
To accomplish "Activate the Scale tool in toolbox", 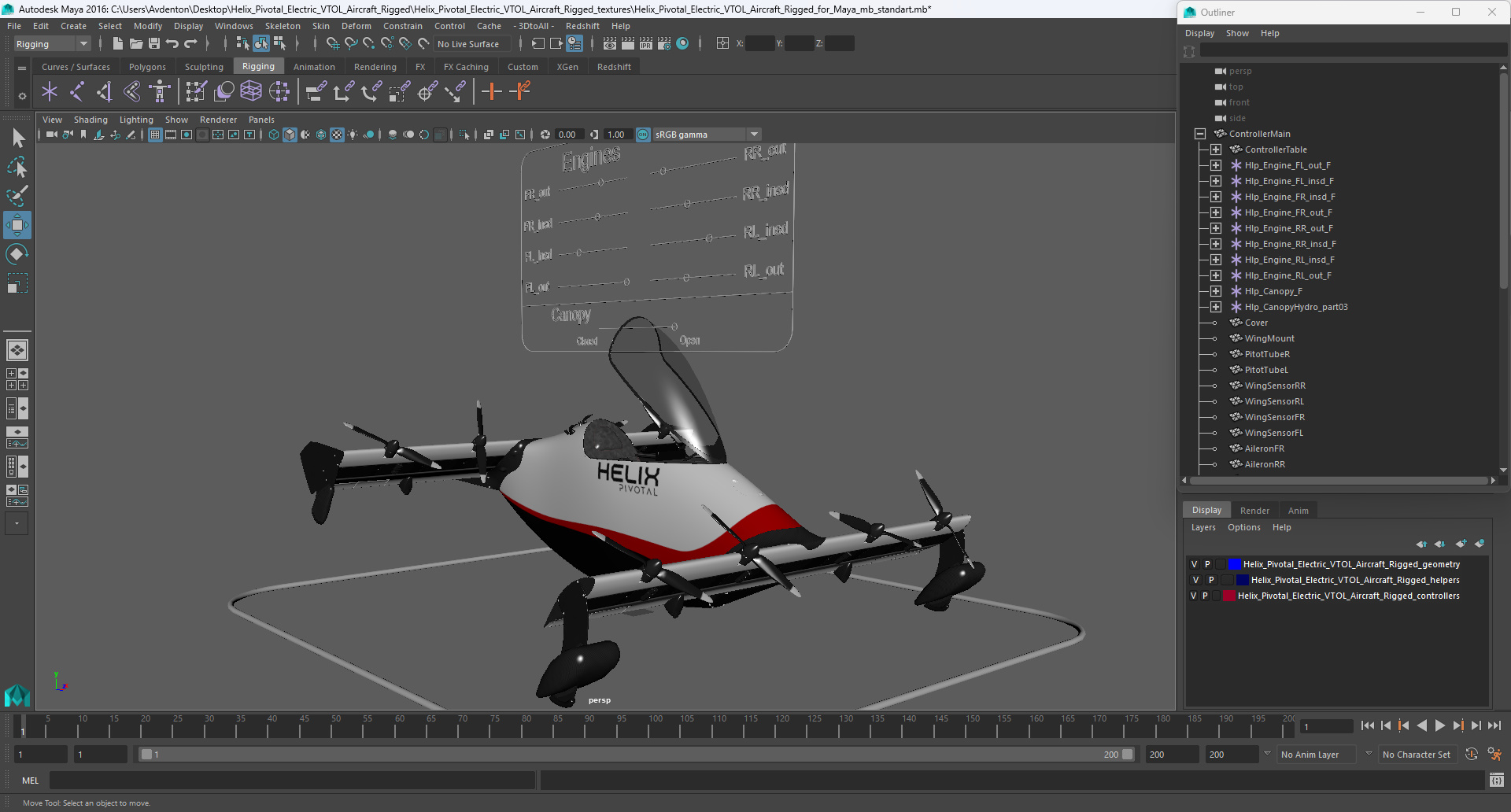I will pos(17,282).
